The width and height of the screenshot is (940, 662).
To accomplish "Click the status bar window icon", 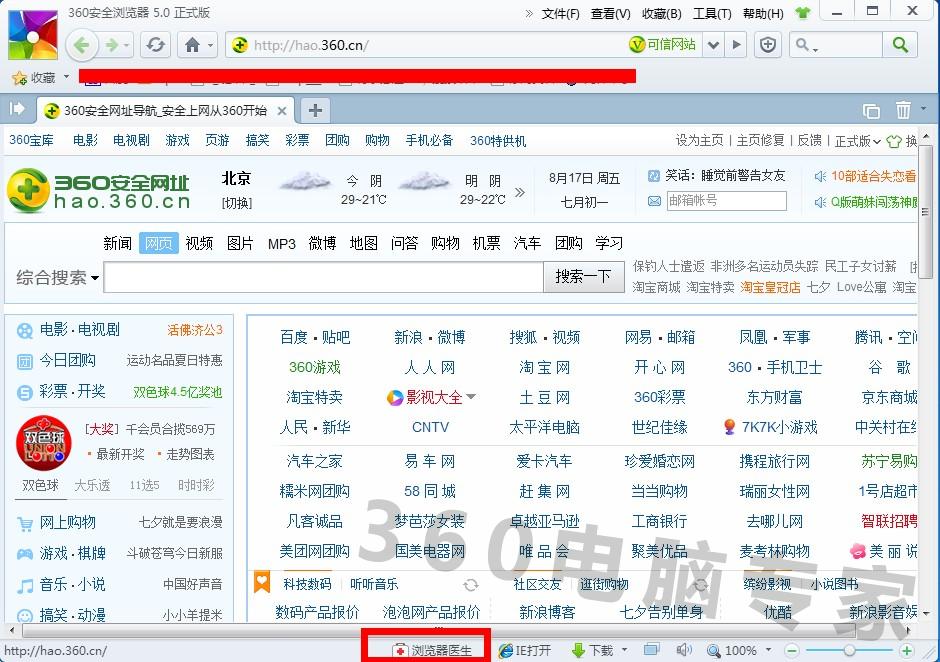I will tap(651, 649).
